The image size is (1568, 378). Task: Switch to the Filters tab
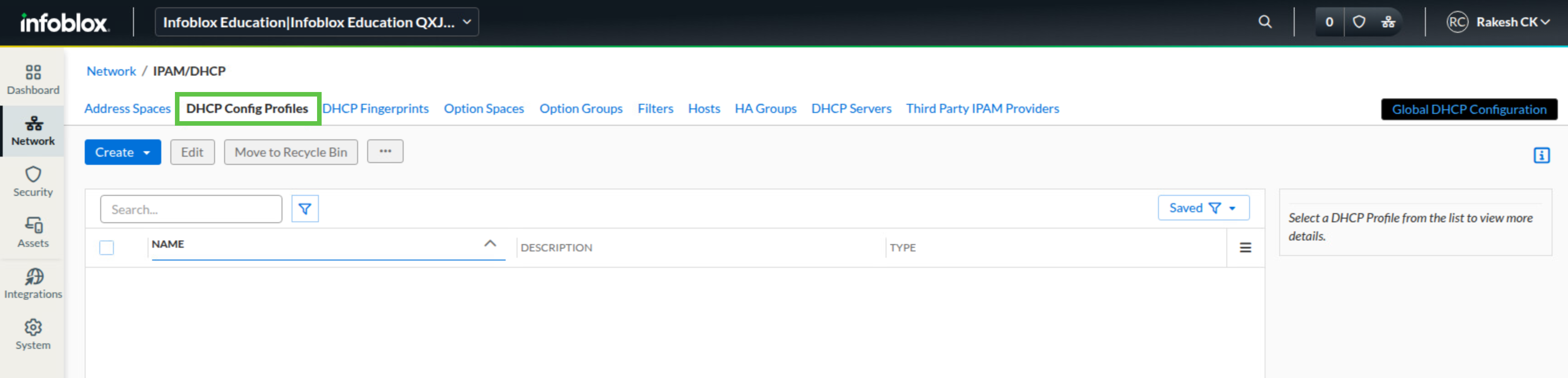[x=656, y=108]
